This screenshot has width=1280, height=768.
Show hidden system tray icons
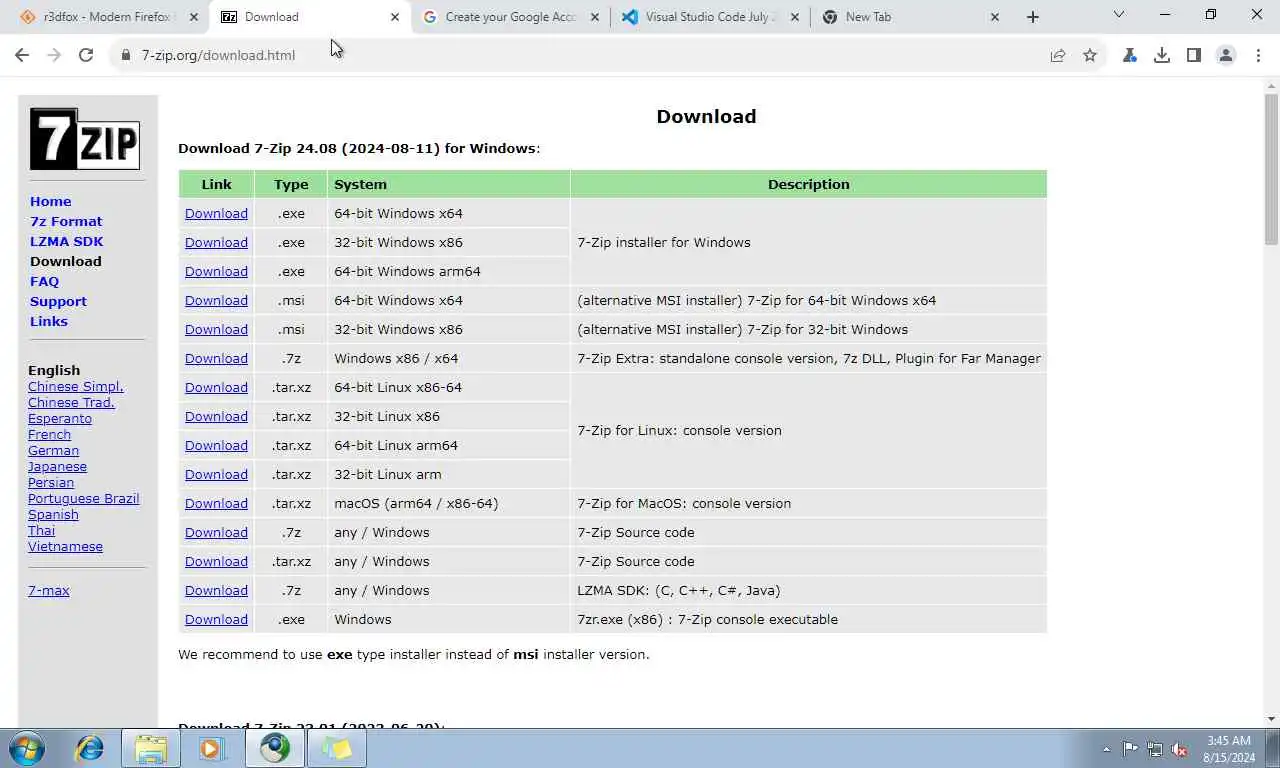pyautogui.click(x=1106, y=749)
